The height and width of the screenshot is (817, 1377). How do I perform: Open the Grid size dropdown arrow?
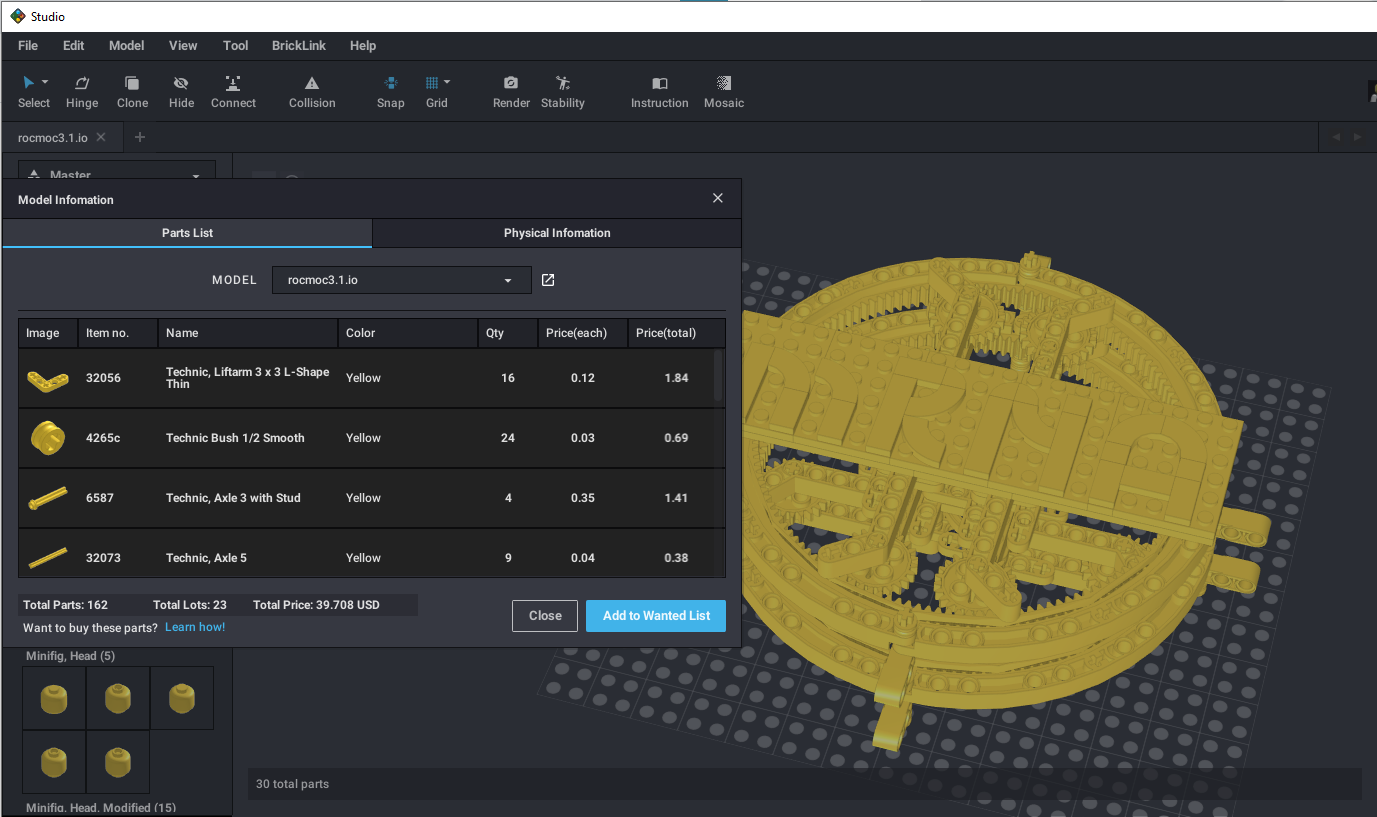click(x=447, y=82)
